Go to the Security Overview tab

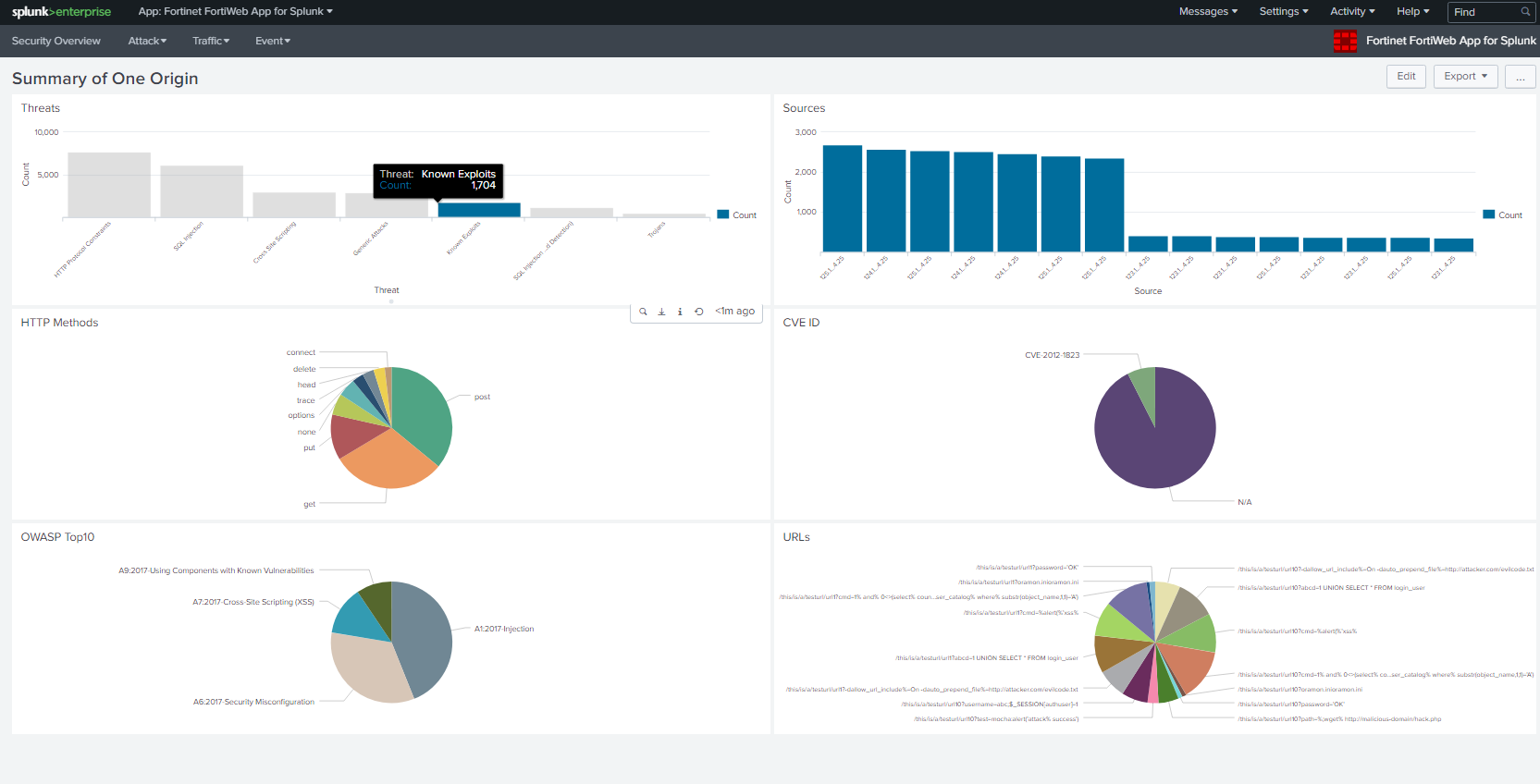(x=56, y=41)
